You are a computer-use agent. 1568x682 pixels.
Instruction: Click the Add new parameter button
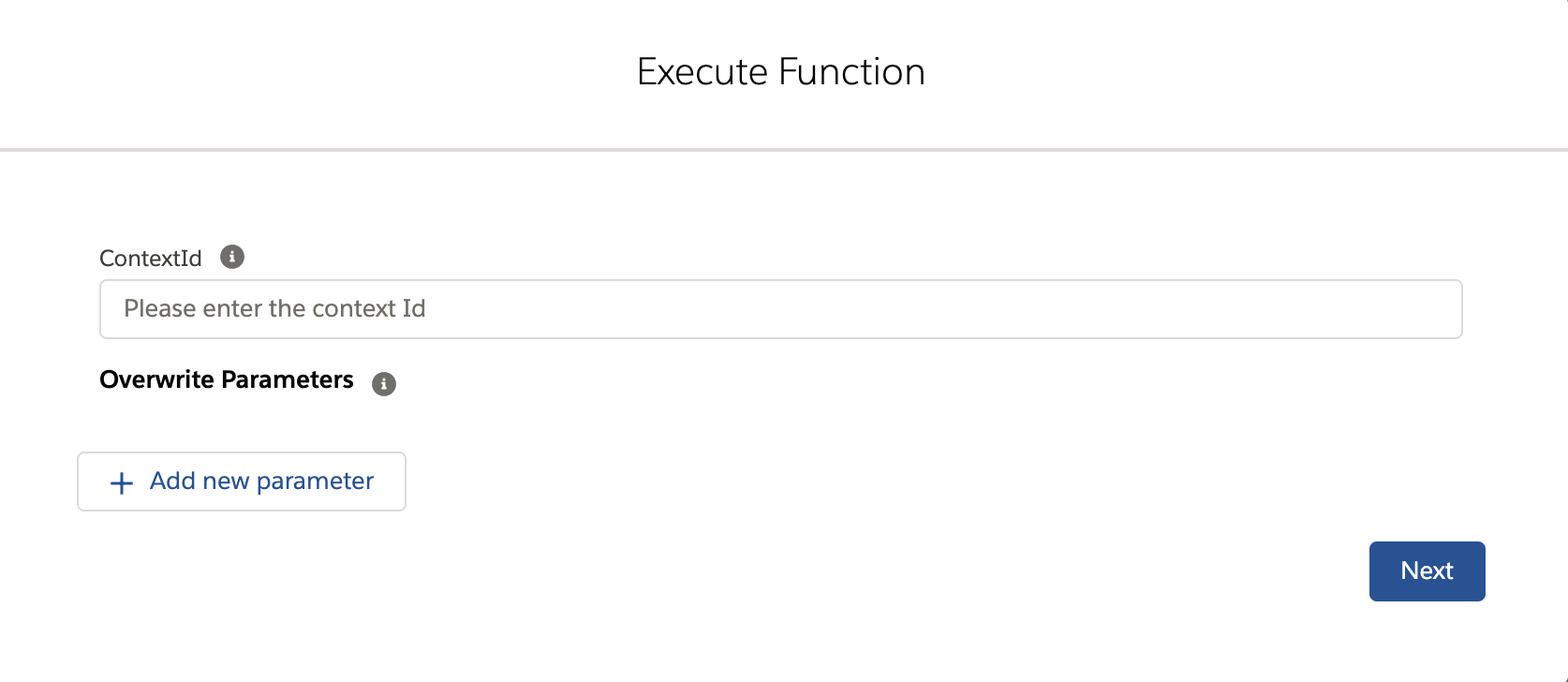pos(242,482)
